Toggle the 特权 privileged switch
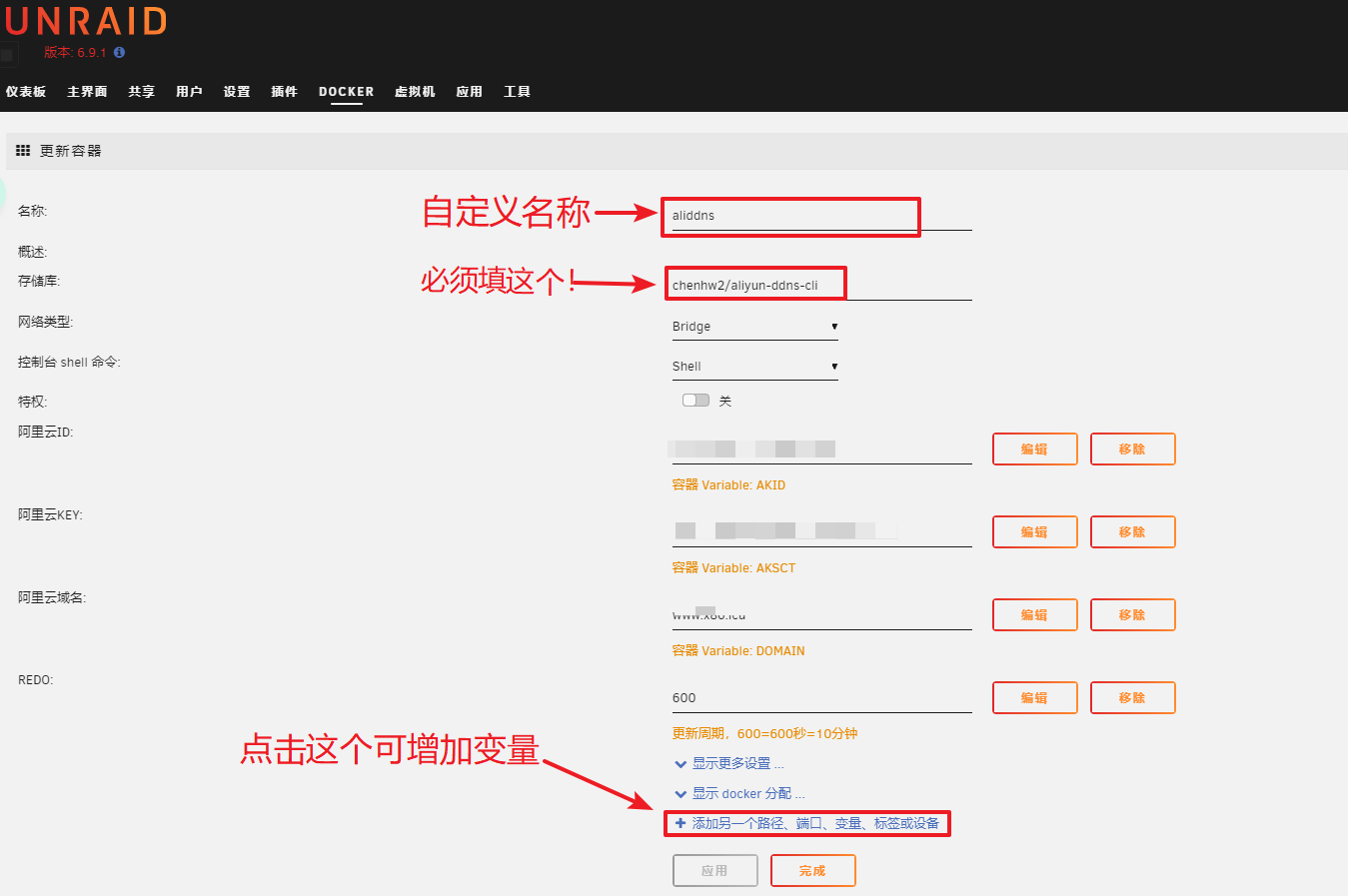 (x=695, y=400)
